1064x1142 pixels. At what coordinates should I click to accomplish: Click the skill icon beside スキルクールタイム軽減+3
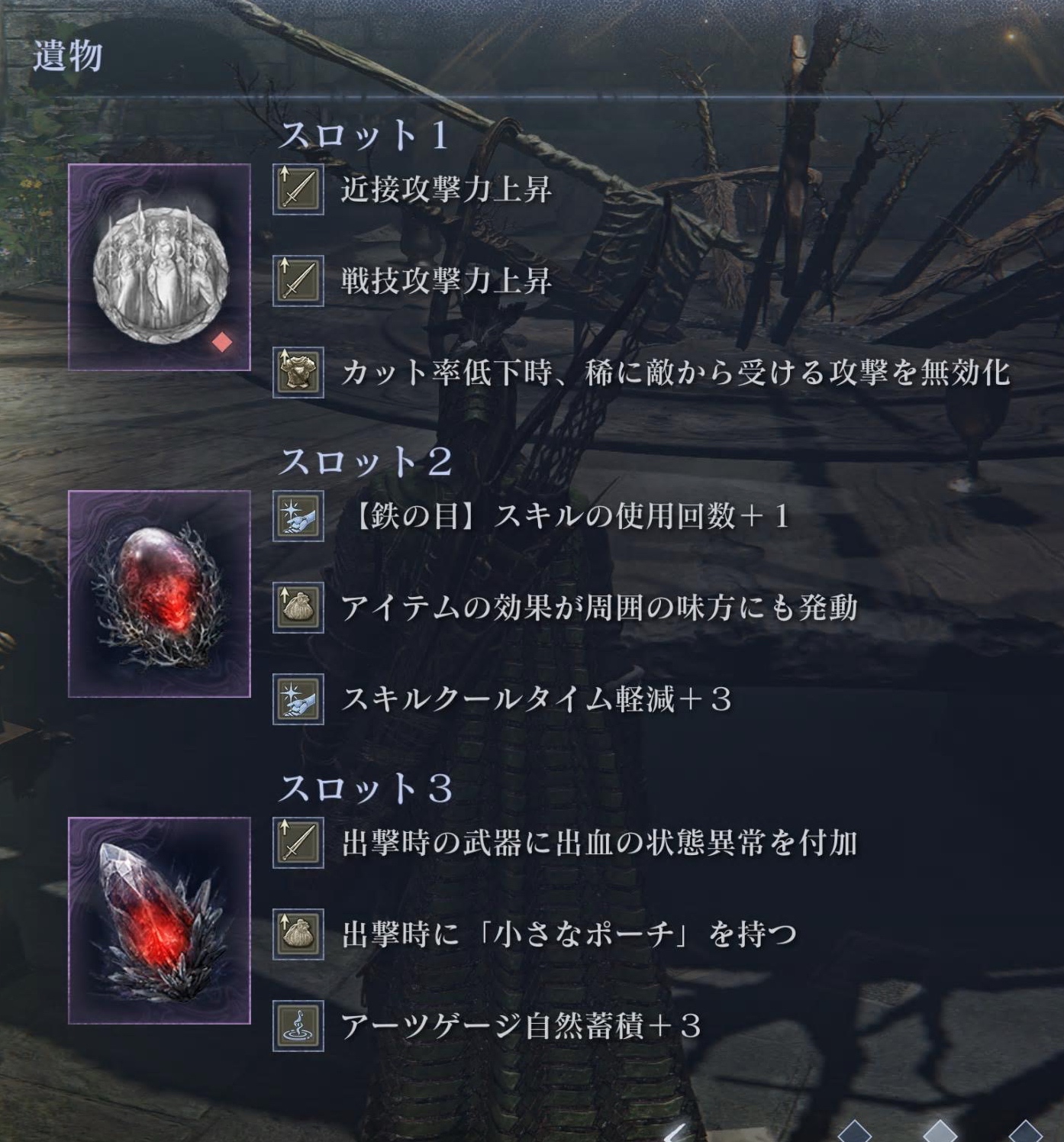298,698
